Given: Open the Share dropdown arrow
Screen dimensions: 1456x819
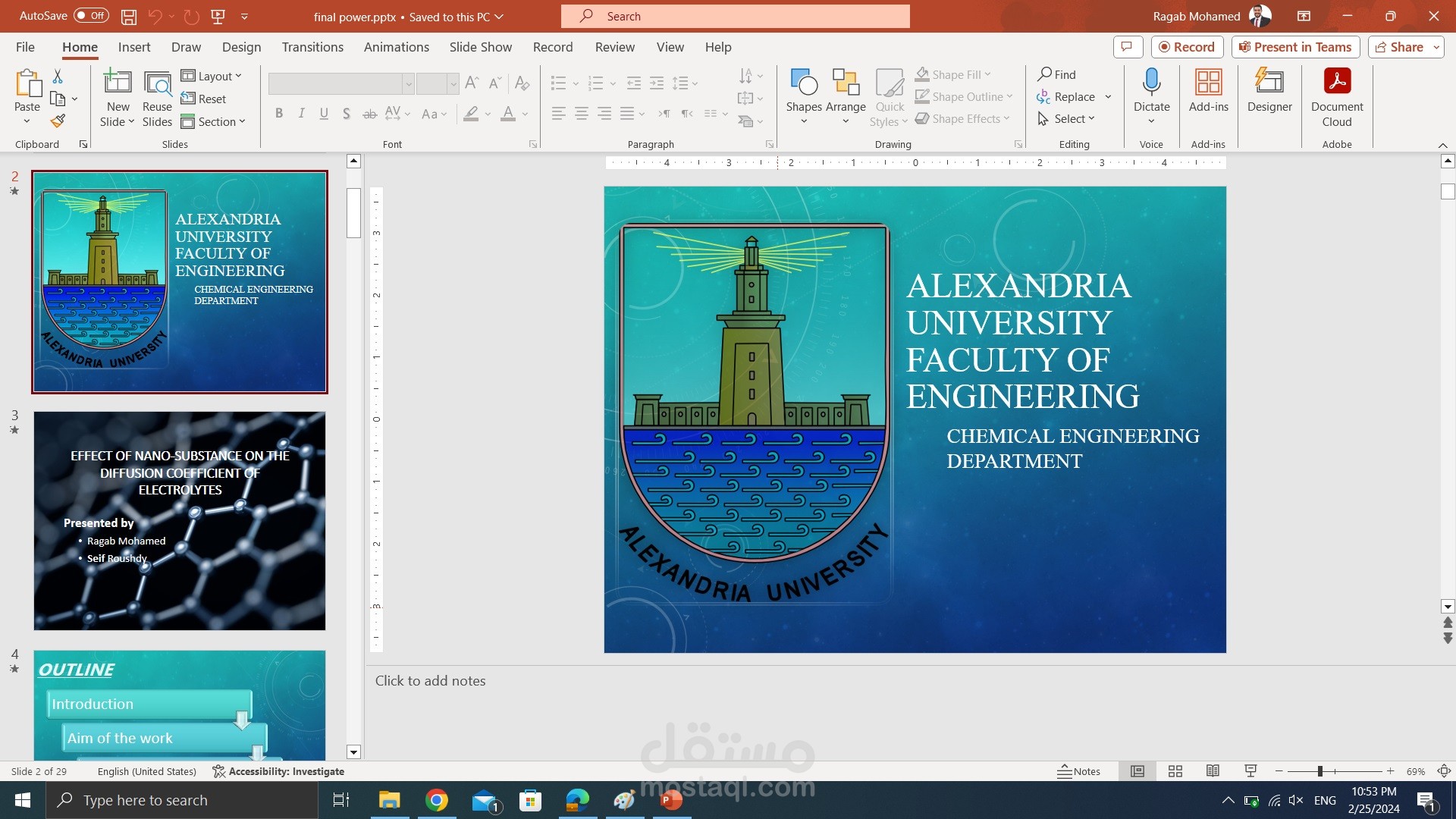Looking at the screenshot, I should coord(1436,47).
